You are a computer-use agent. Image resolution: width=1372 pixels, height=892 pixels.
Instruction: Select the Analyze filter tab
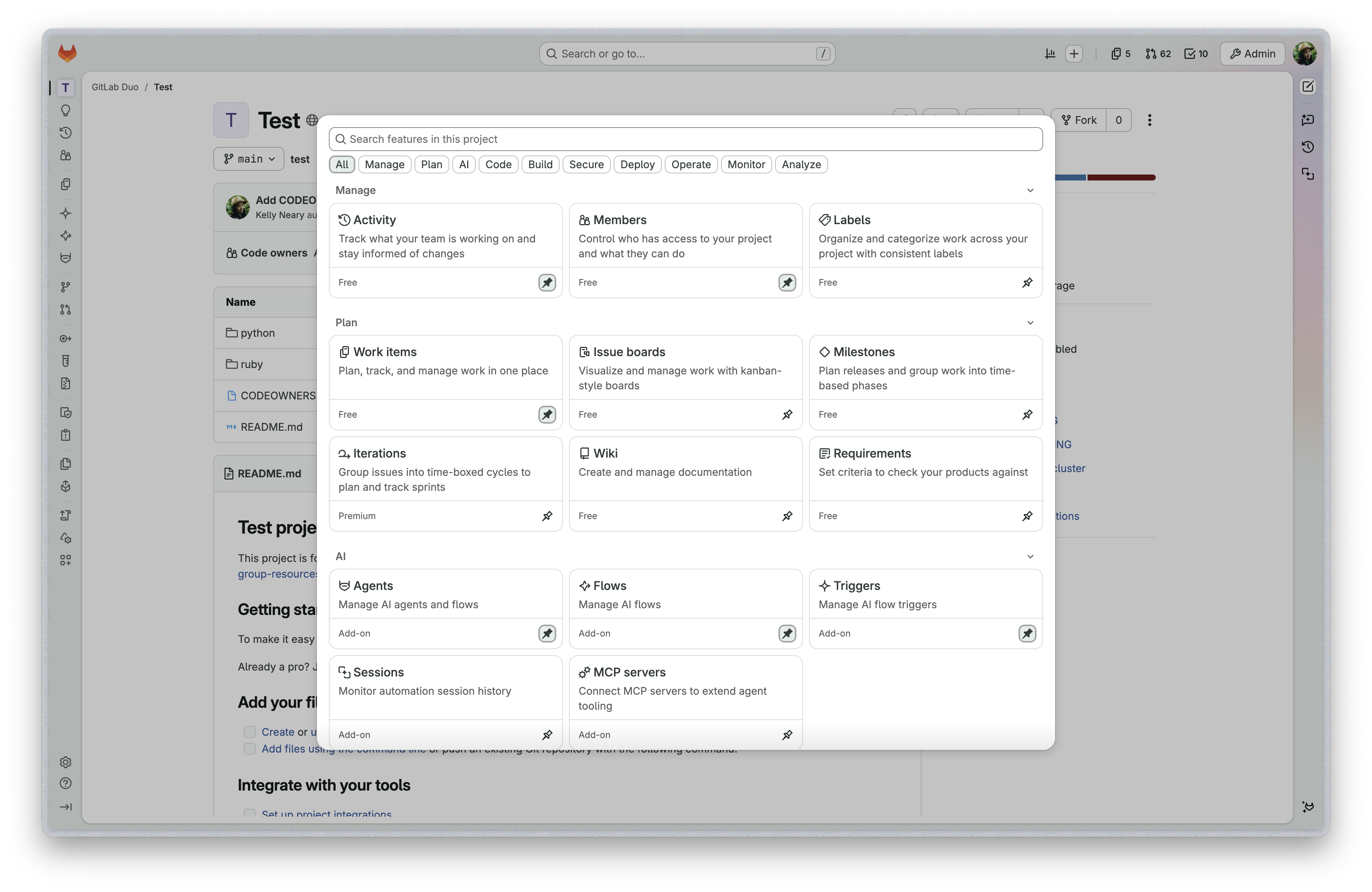click(801, 164)
